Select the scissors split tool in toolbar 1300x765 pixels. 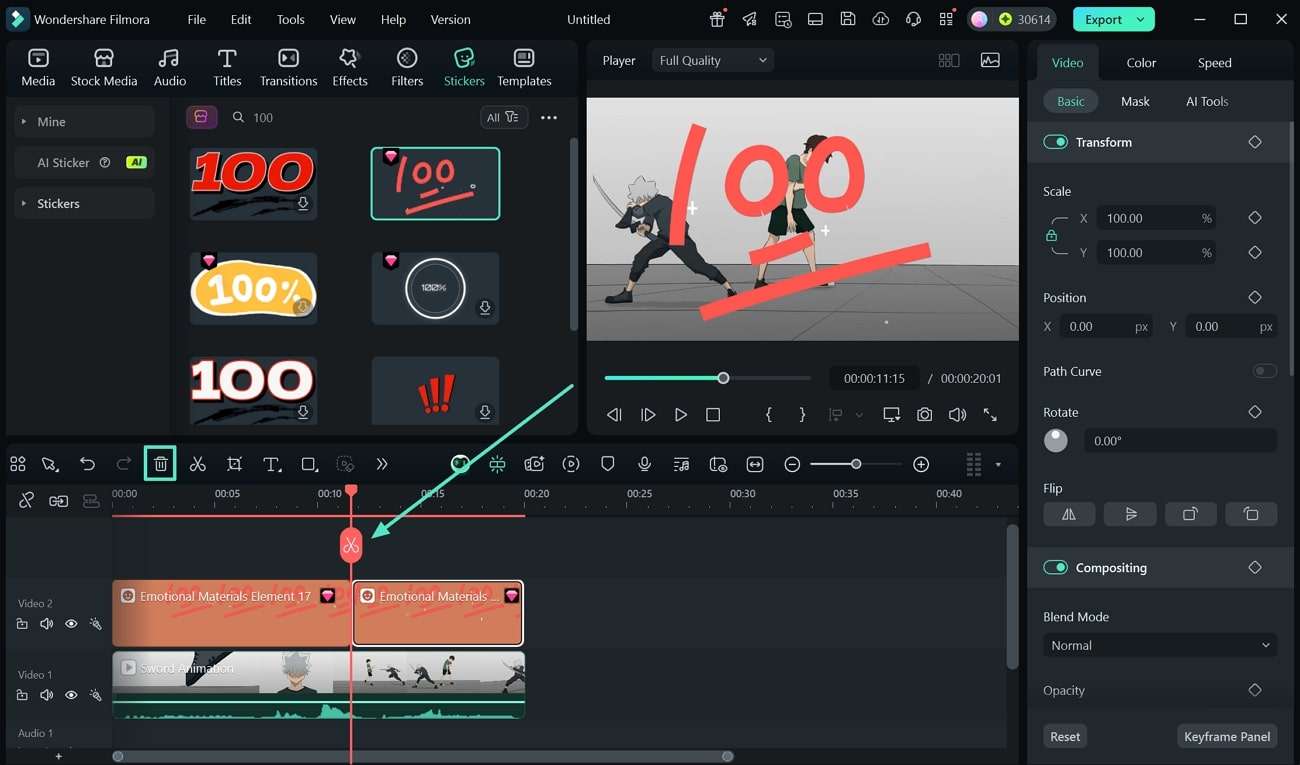(197, 464)
